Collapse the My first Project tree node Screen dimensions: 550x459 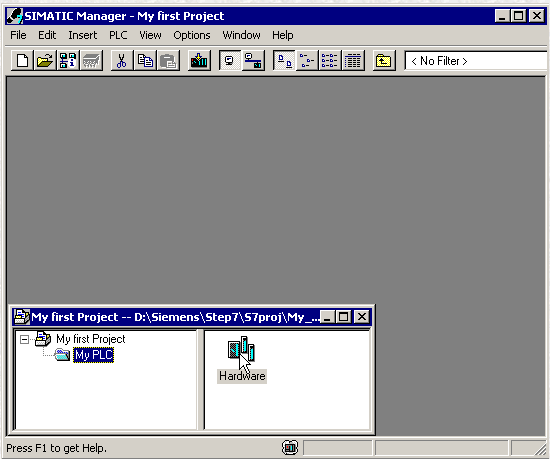[24, 339]
